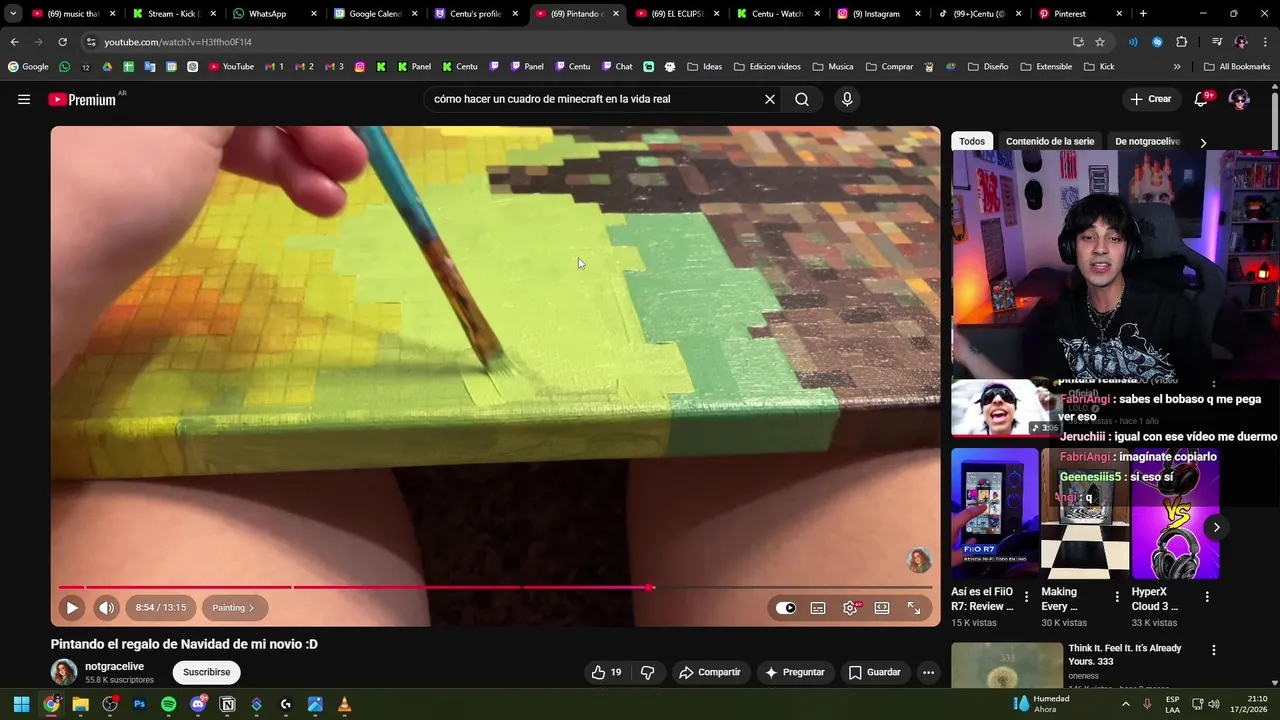Open Ideas bookmark folder
1280x720 pixels.
pyautogui.click(x=704, y=67)
